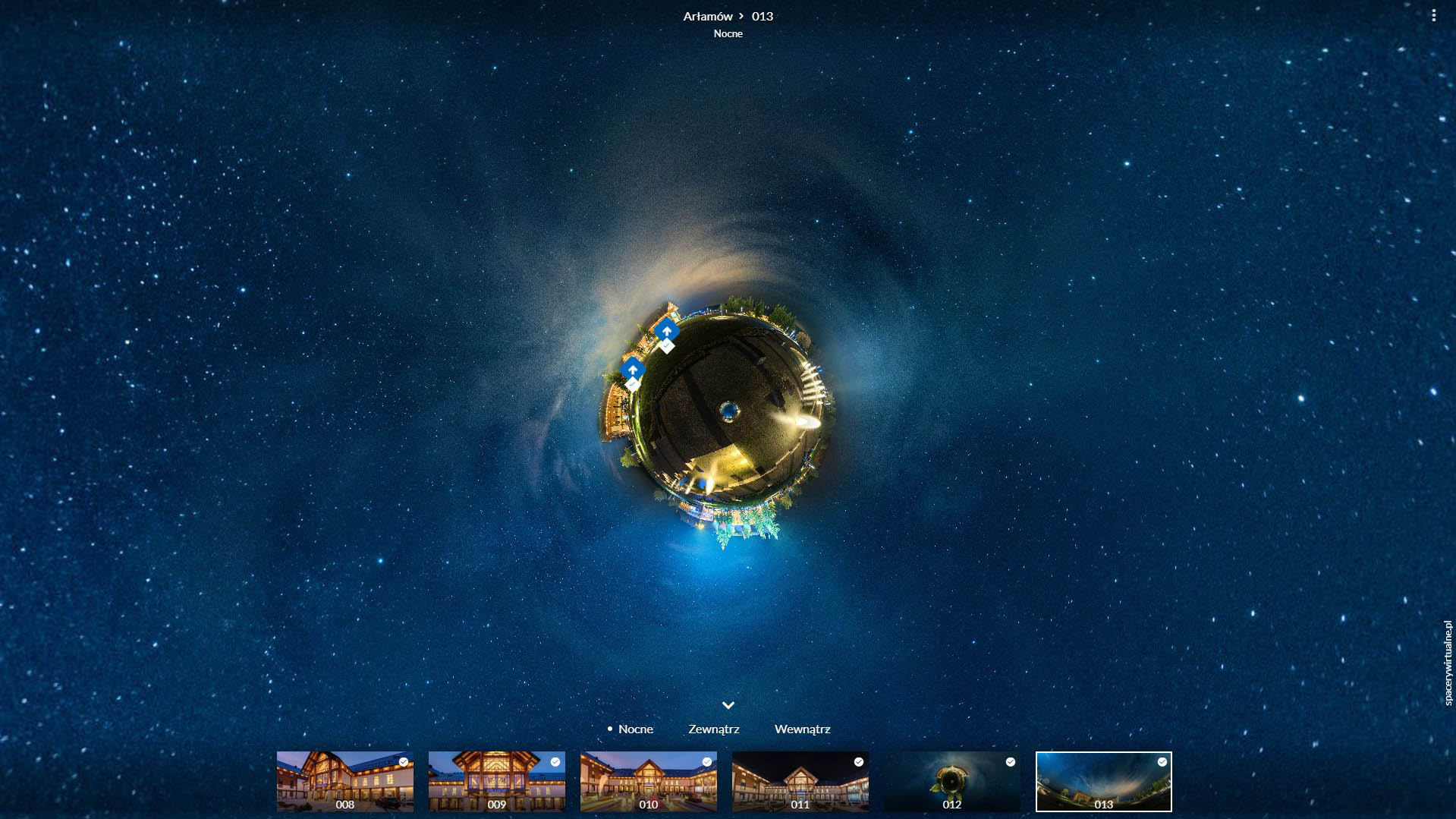Select the highlighted thumbnail 013

coord(1103,782)
